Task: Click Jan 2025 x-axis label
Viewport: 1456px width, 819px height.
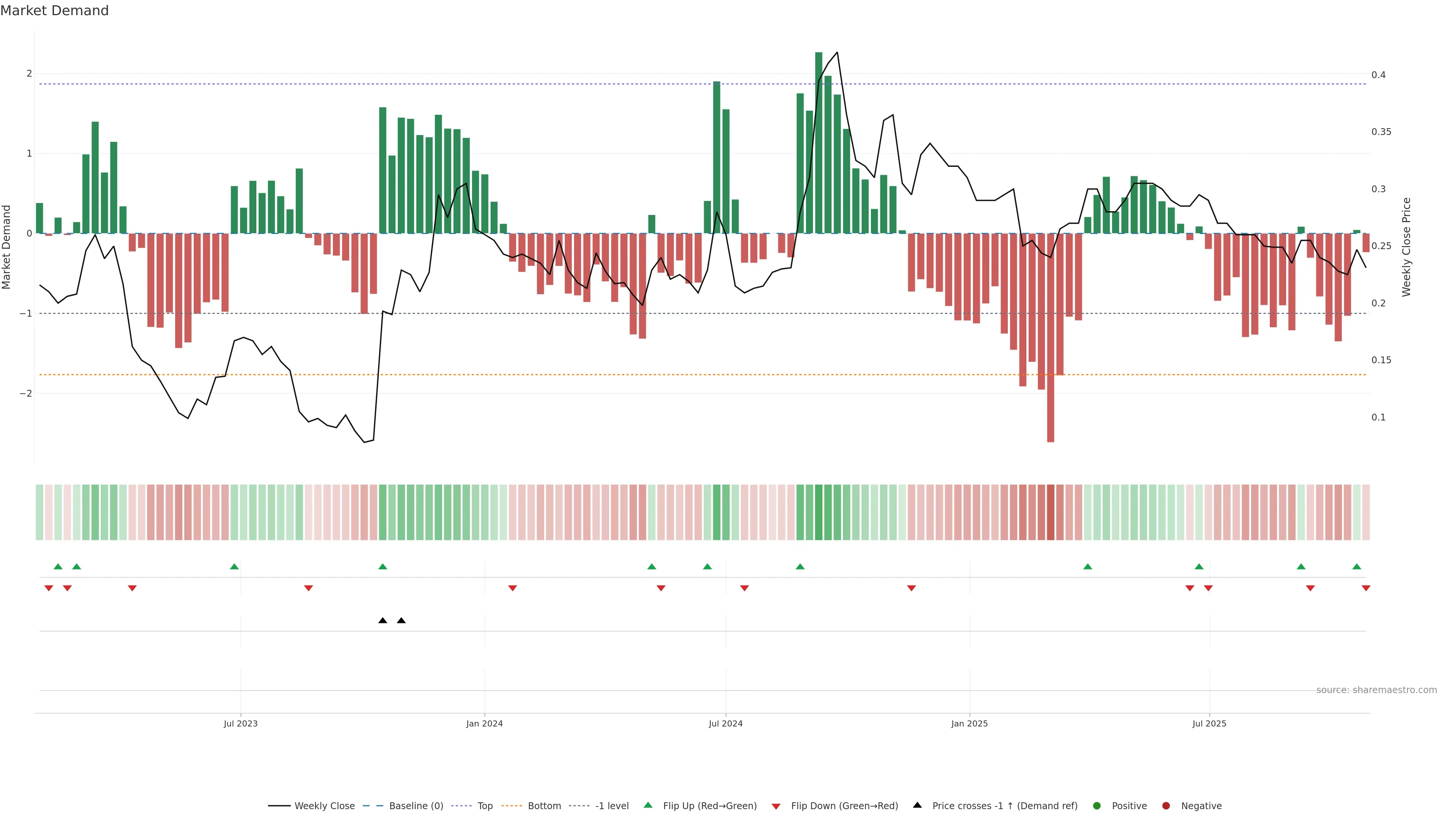Action: [970, 723]
